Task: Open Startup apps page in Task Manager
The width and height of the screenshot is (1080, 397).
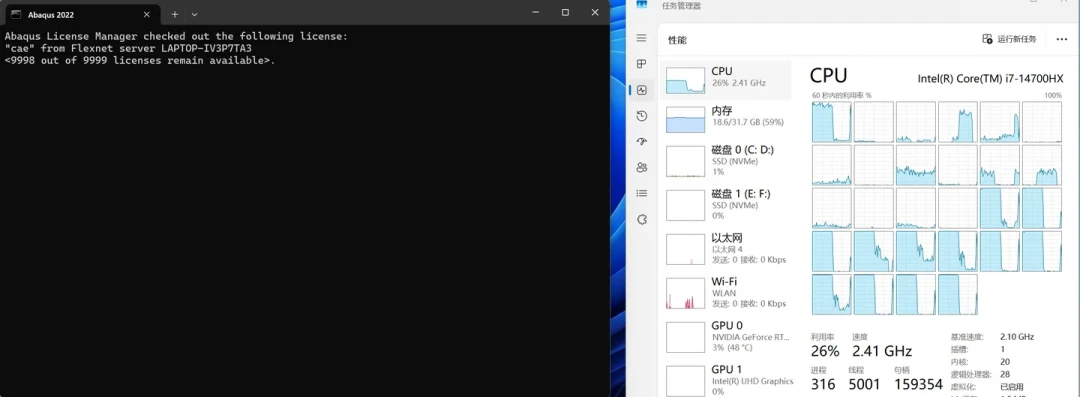Action: click(641, 141)
